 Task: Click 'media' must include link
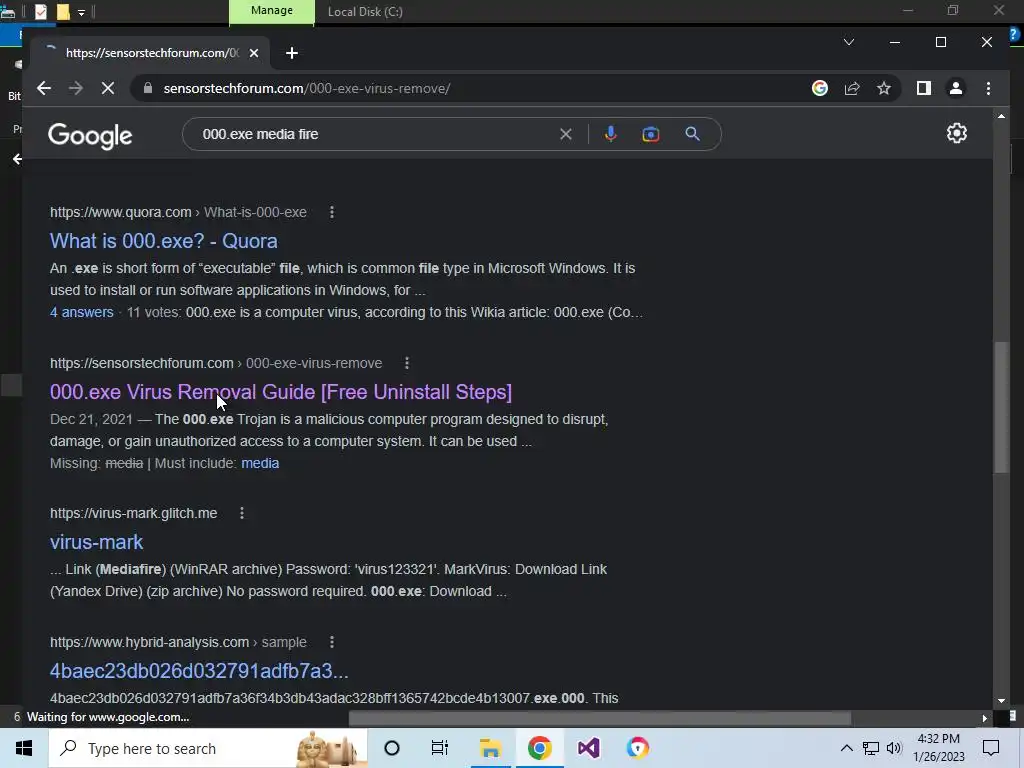coord(260,463)
